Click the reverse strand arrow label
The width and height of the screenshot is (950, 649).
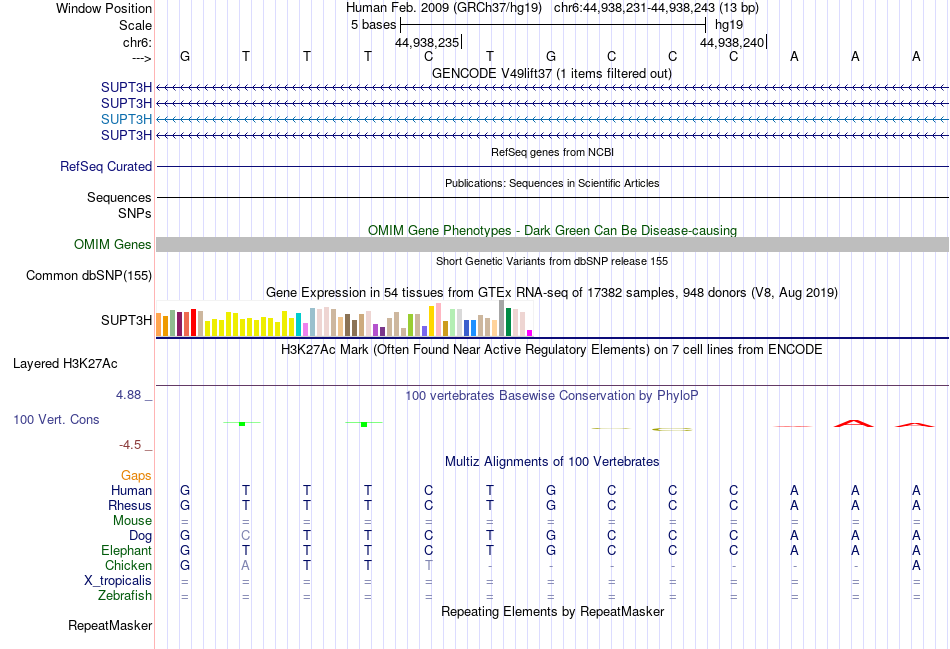click(x=141, y=58)
